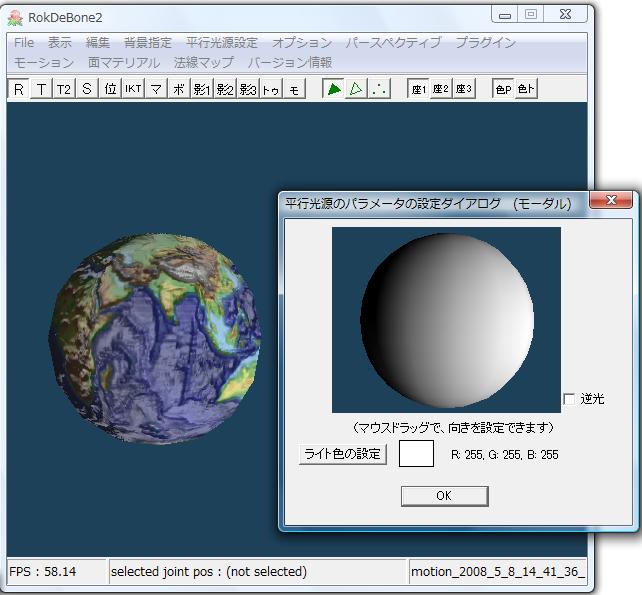
Task: Expand the オプション menu
Action: click(301, 43)
